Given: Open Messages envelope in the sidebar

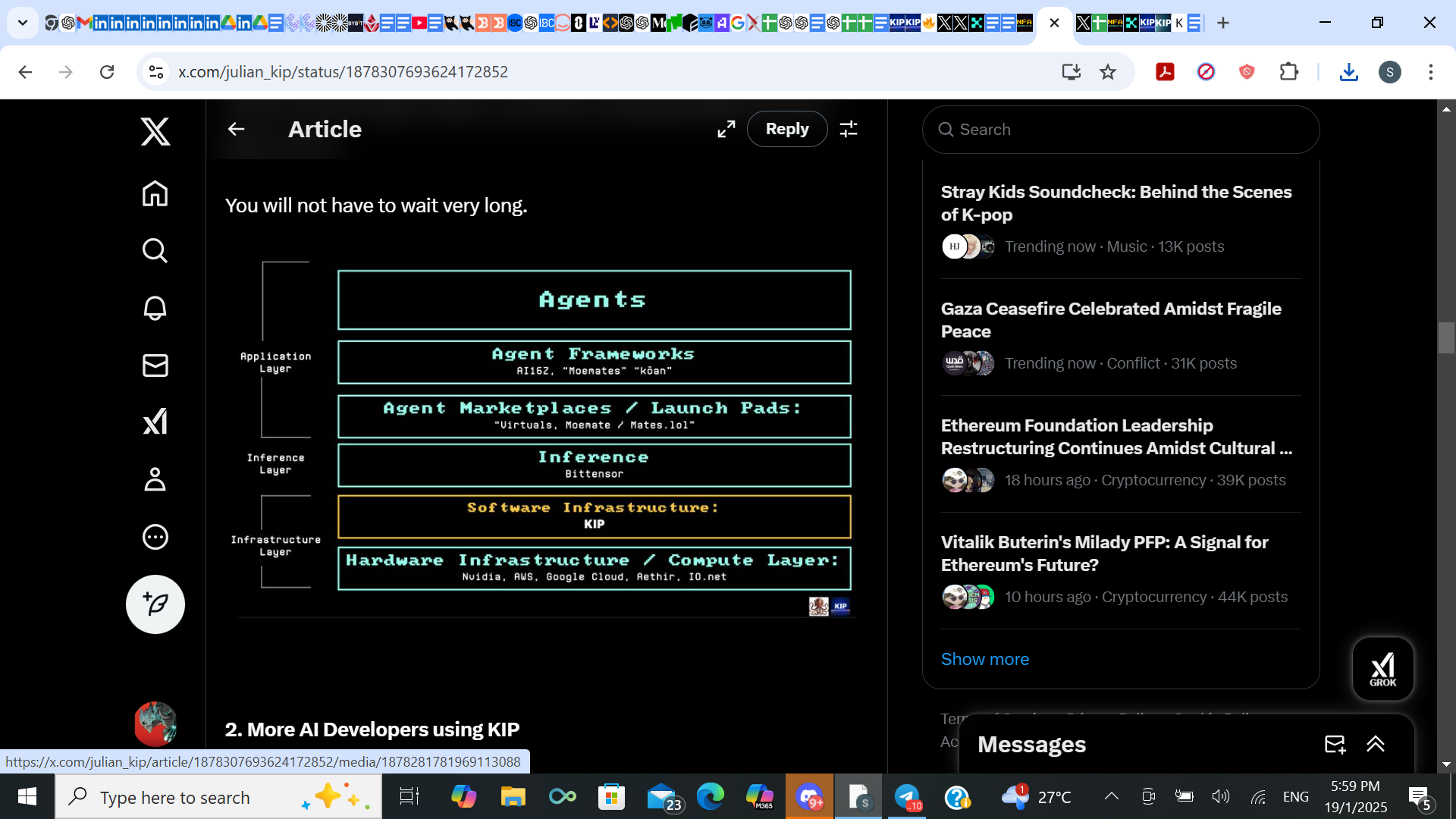Looking at the screenshot, I should click(155, 366).
